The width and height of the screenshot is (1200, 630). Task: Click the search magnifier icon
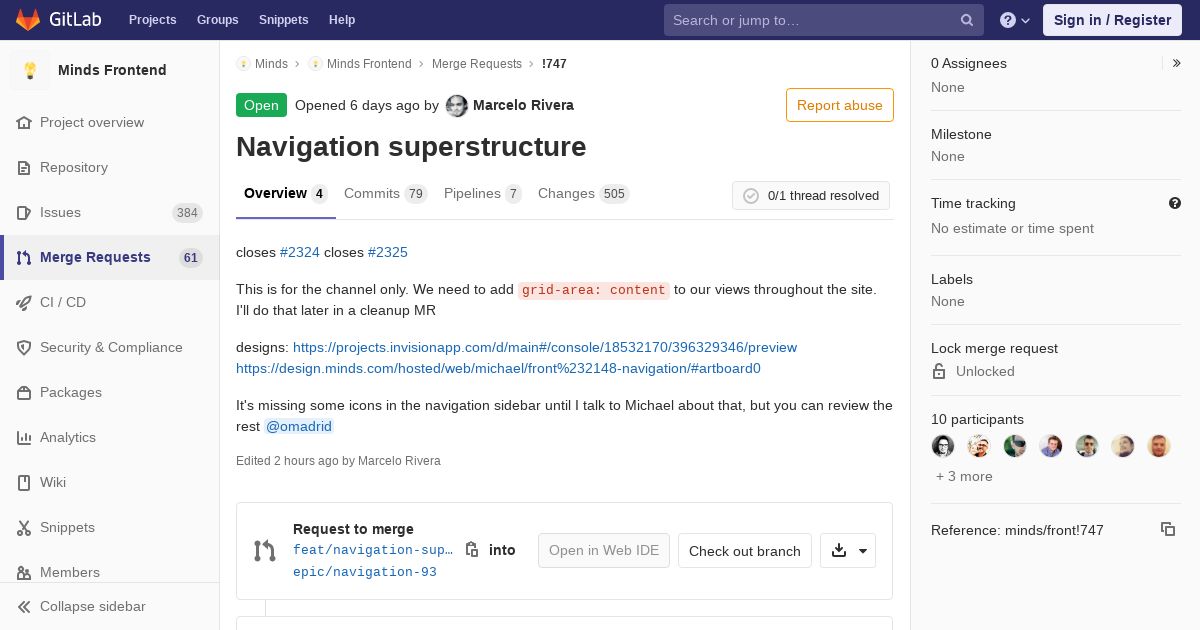[x=967, y=20]
